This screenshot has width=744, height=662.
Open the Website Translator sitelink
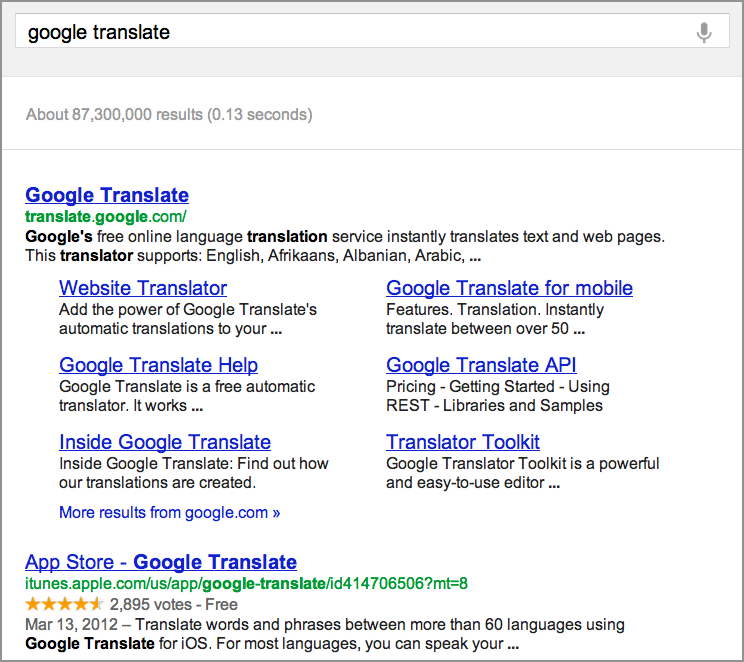tap(143, 288)
